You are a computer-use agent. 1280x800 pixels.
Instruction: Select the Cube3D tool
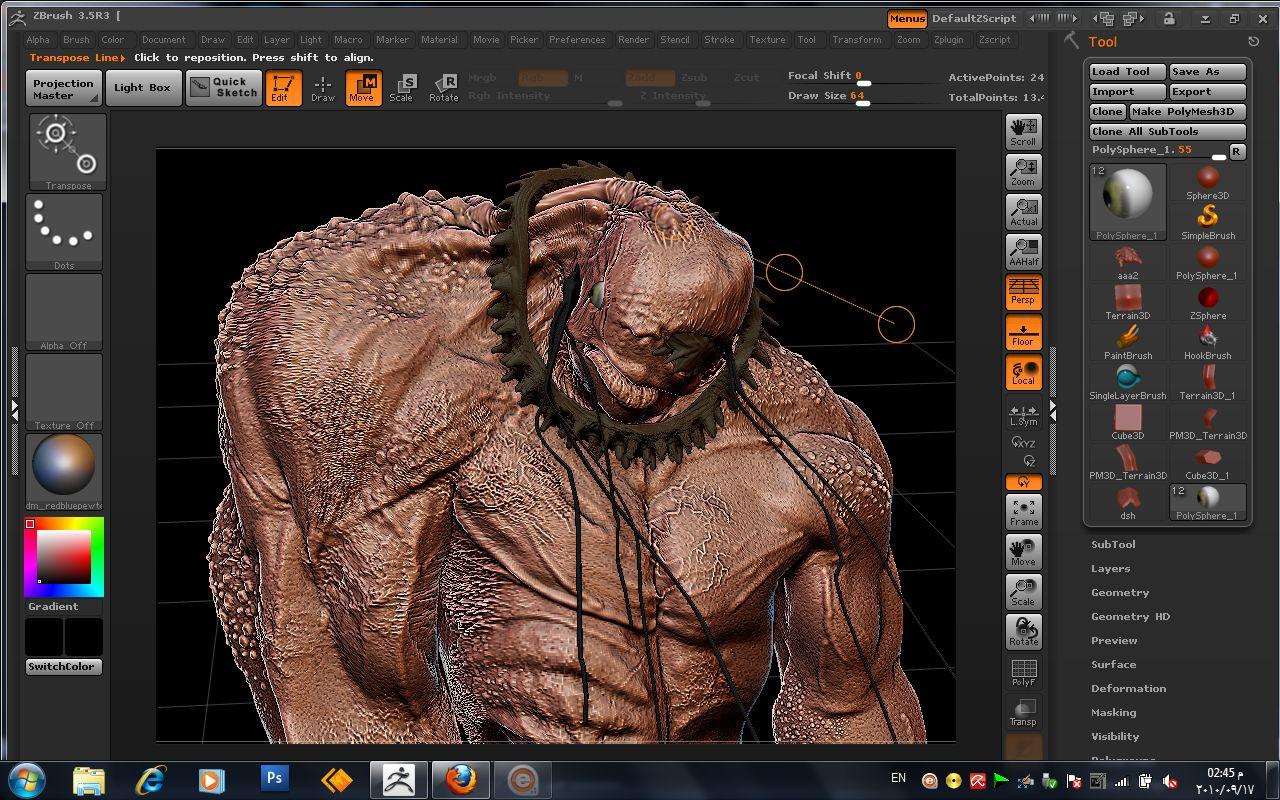point(1128,423)
